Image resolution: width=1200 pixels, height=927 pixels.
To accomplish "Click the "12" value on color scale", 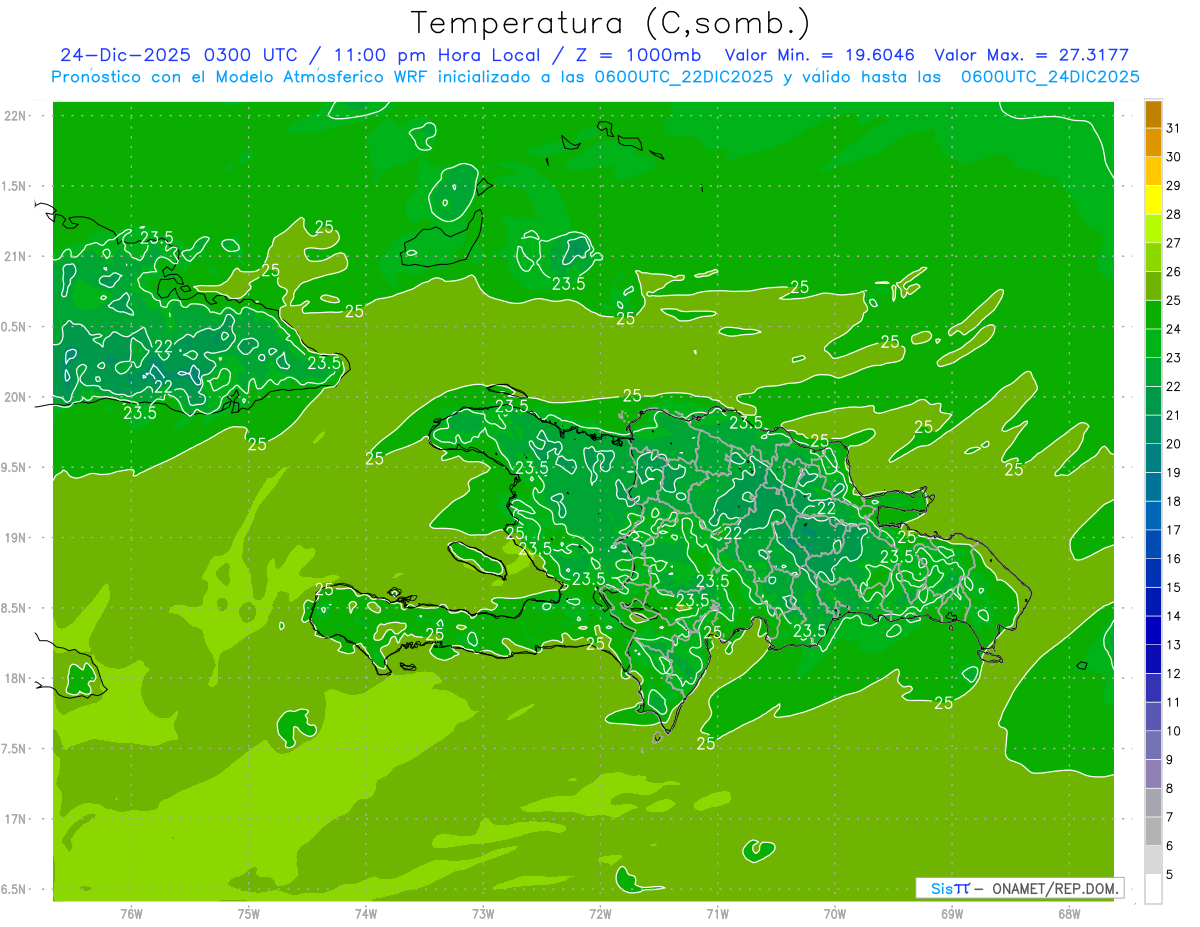I will 1174,674.
